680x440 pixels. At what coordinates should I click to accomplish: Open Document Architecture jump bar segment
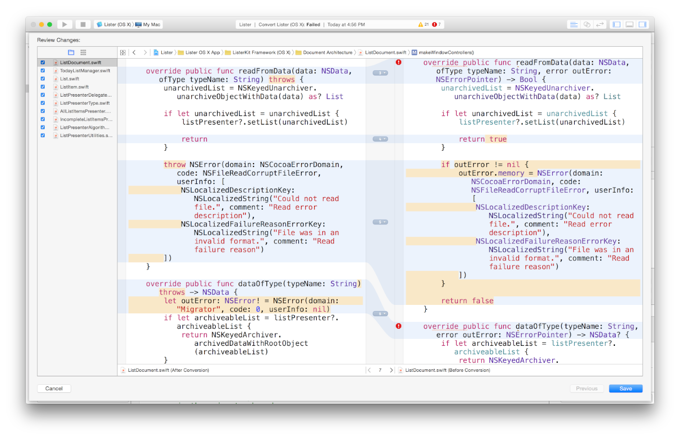[x=324, y=52]
